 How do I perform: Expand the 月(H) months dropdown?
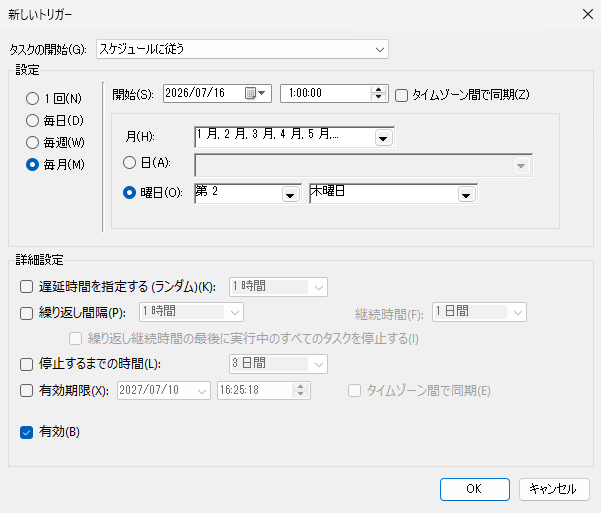pyautogui.click(x=383, y=138)
